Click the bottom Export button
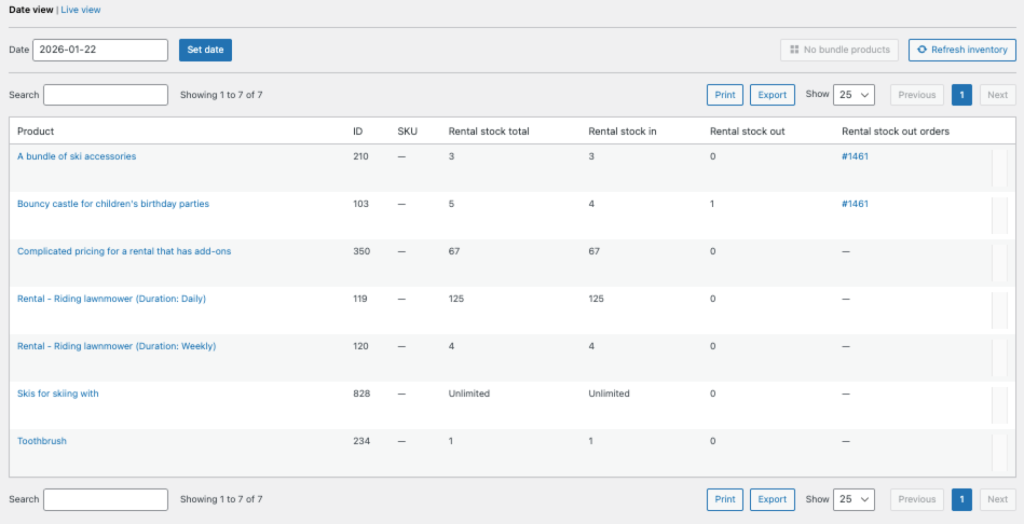The image size is (1024, 524). (772, 499)
